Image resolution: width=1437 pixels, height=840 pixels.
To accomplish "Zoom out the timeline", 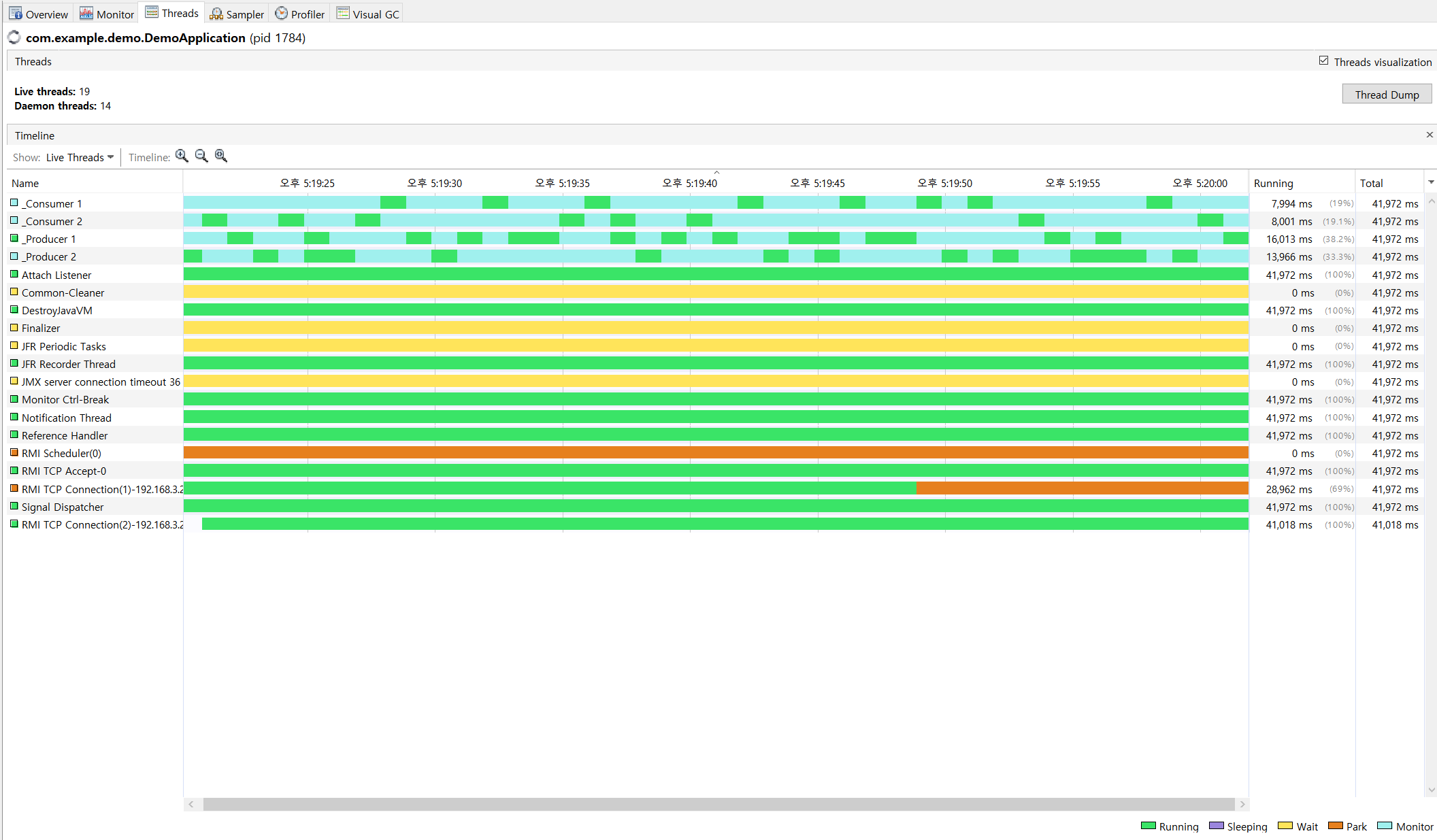I will (x=201, y=156).
